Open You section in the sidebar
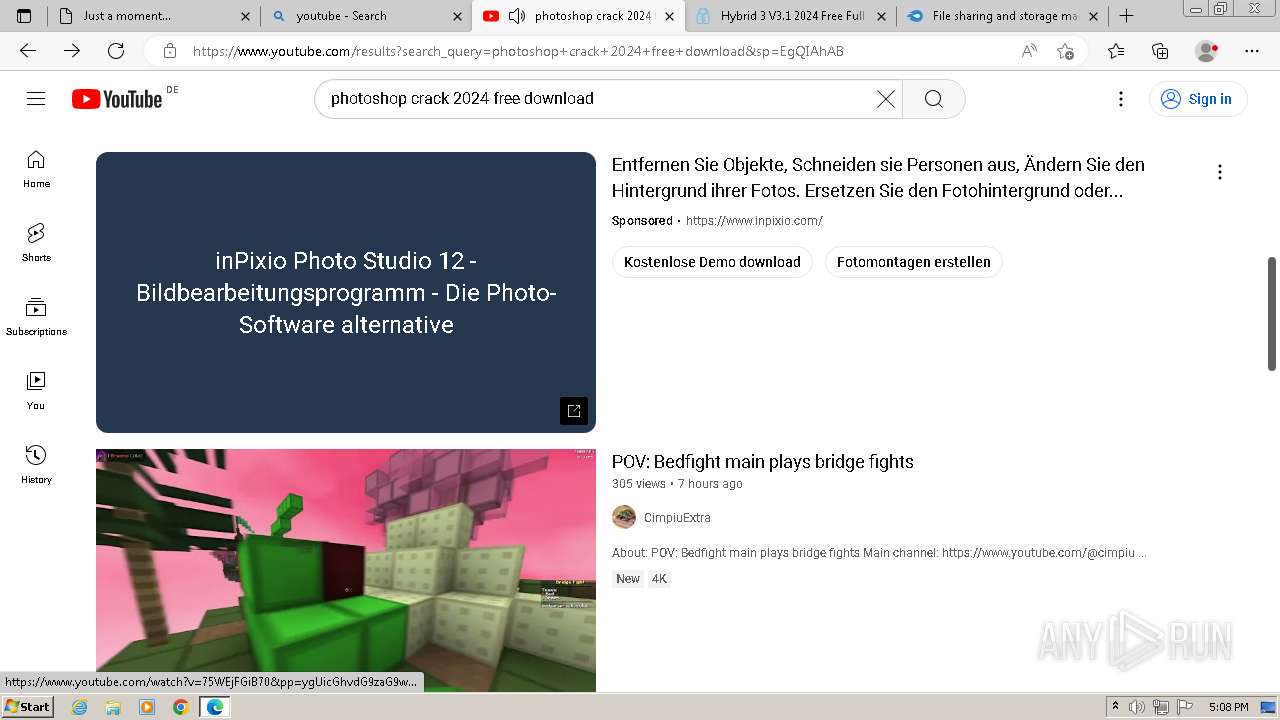 pos(36,391)
